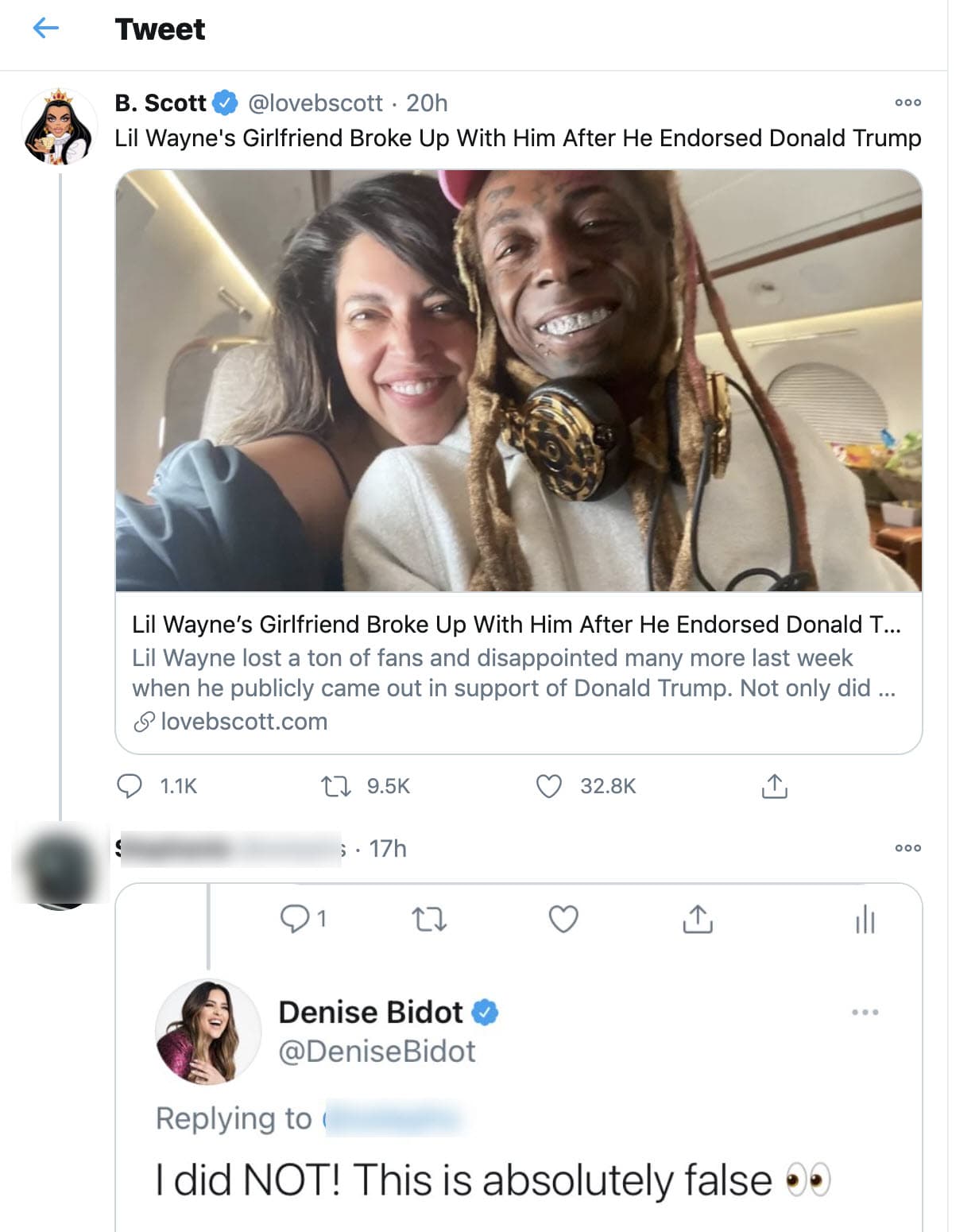Click the Lil Wayne selfie image

520,382
